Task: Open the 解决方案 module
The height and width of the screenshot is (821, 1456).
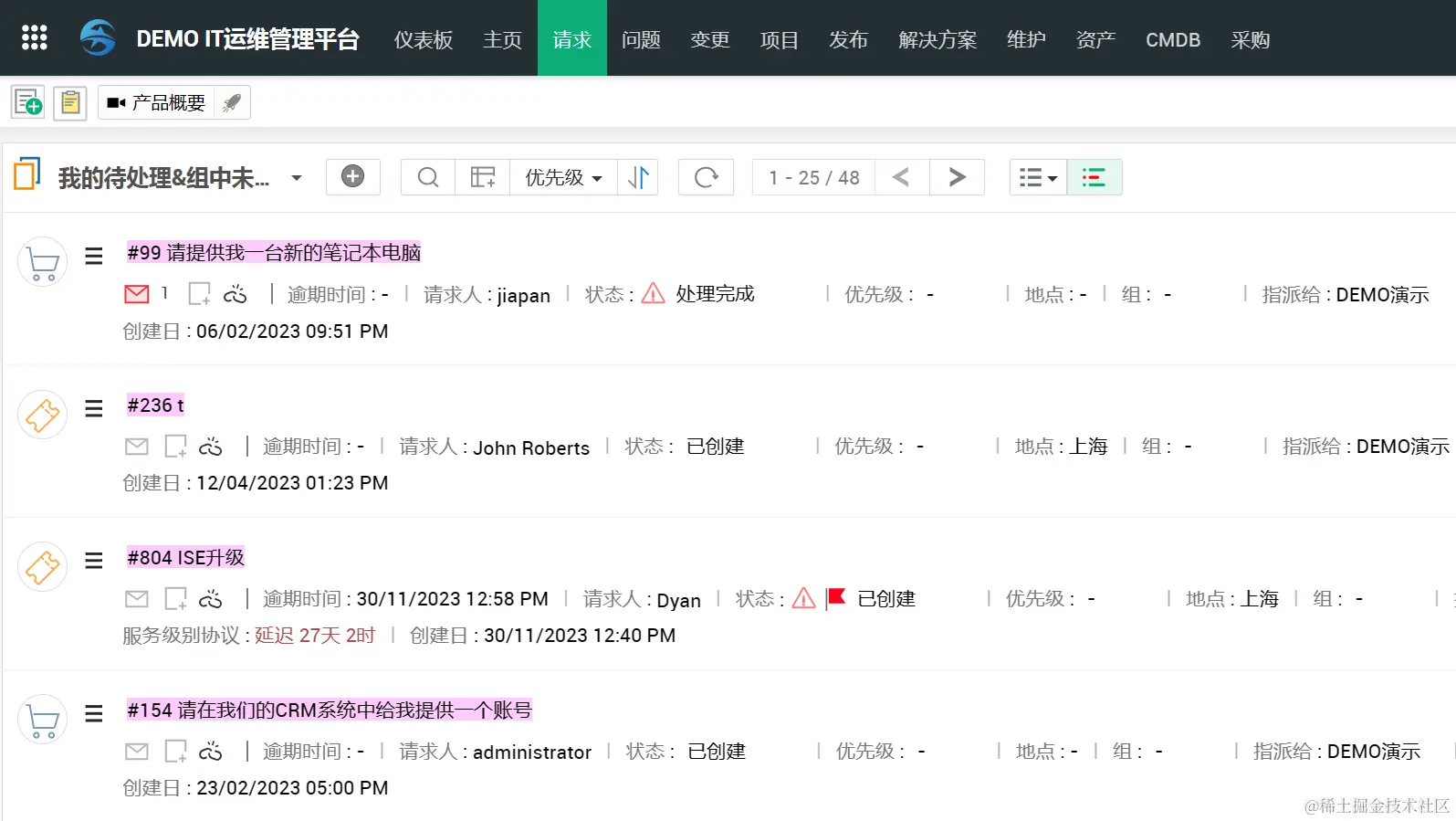Action: [937, 39]
